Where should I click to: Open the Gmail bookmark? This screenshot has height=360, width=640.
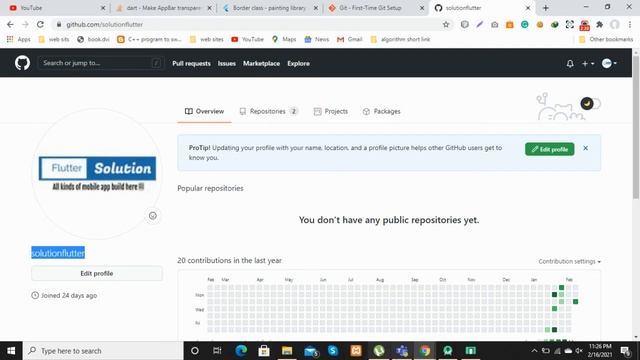[350, 39]
